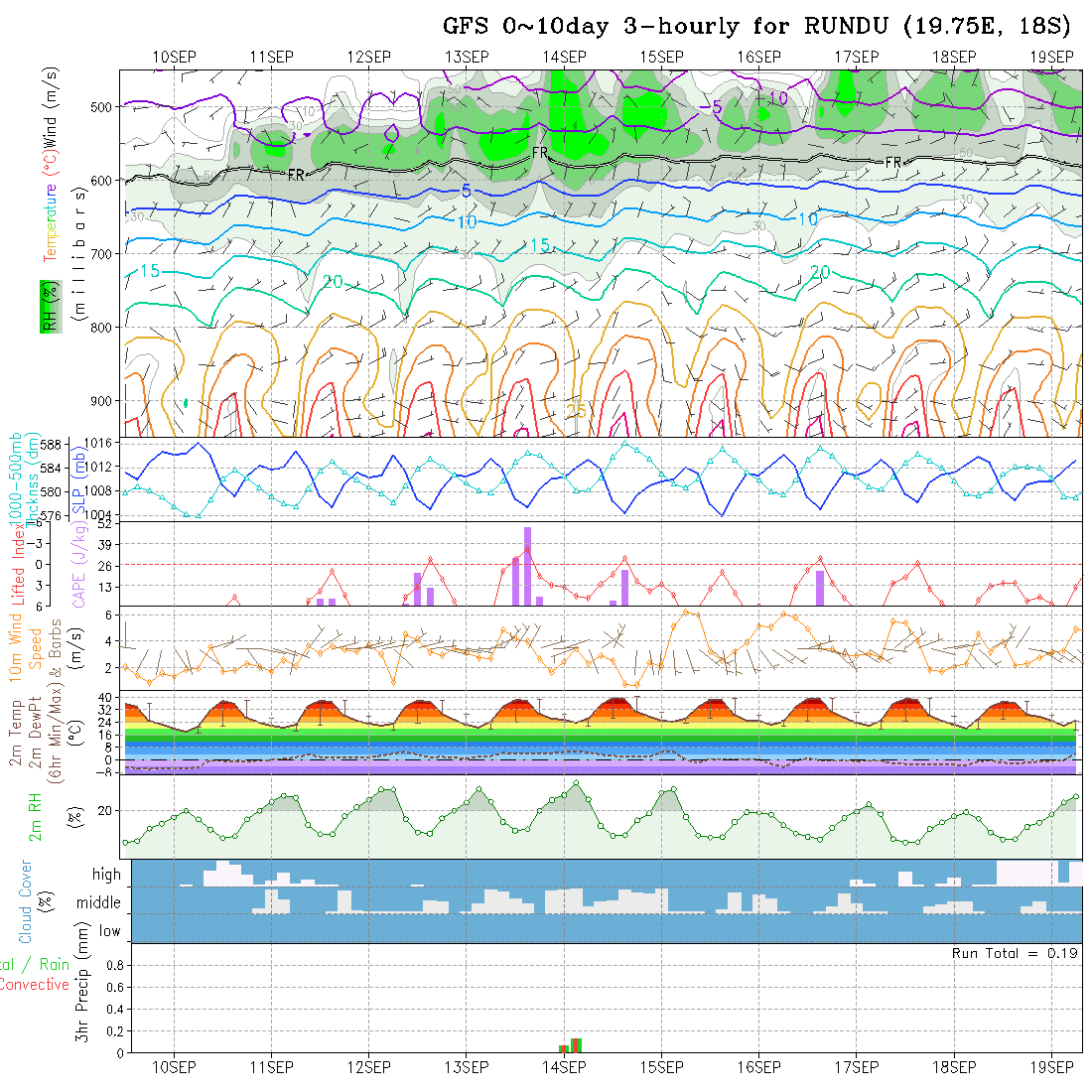Click the green RH (%) legend box

click(47, 307)
